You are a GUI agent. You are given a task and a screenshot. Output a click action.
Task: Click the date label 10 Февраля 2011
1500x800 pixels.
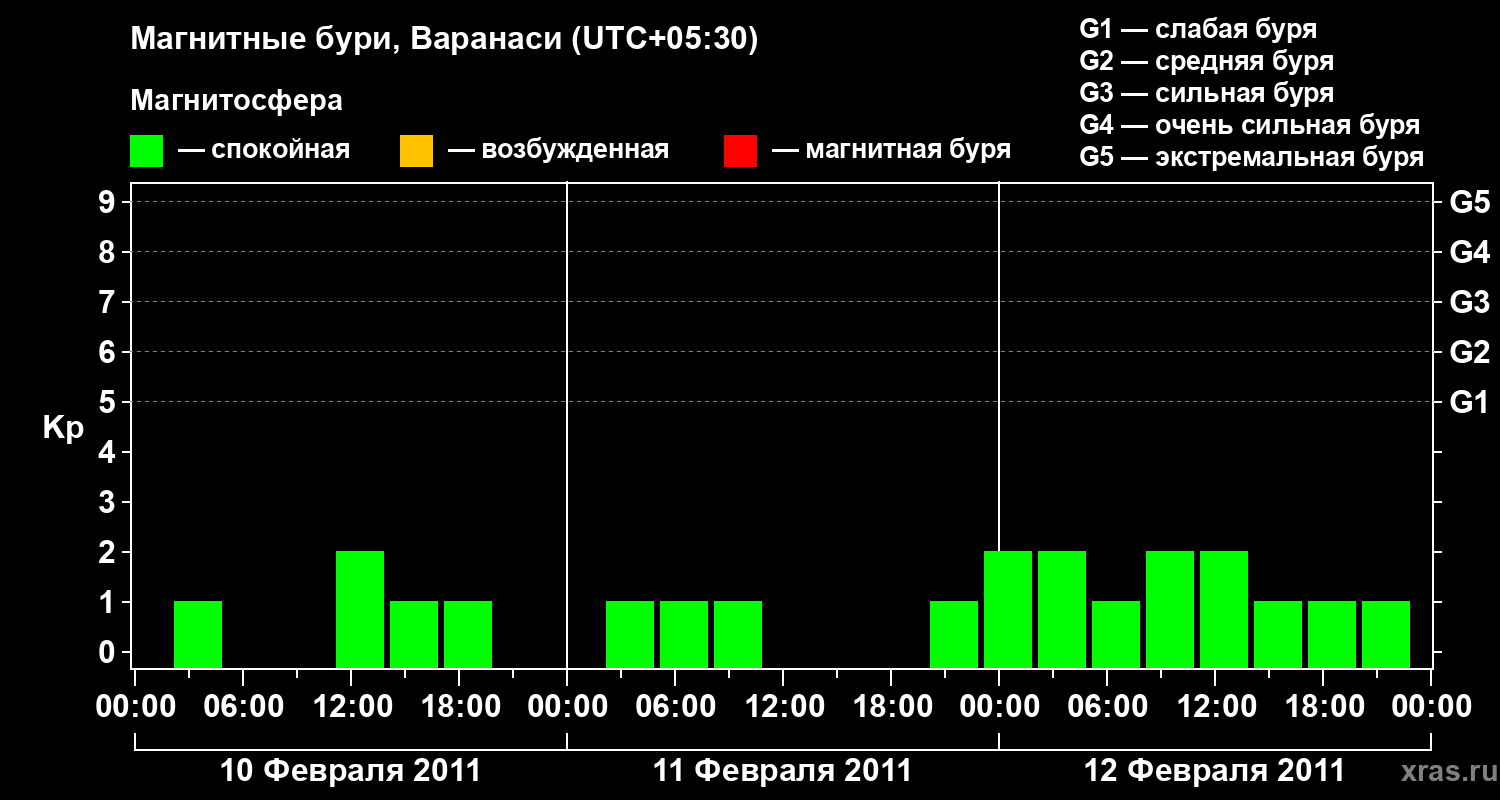(350, 771)
